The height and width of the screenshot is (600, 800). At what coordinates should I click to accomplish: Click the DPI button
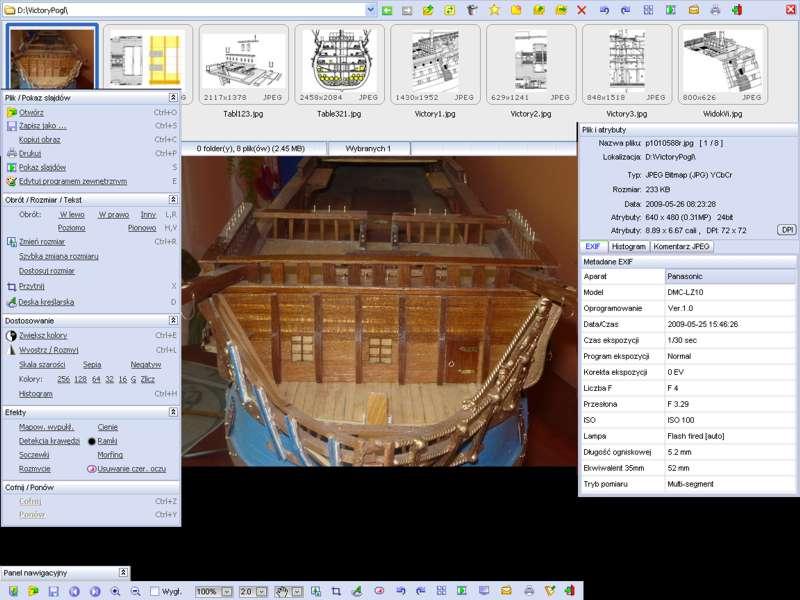coord(786,230)
